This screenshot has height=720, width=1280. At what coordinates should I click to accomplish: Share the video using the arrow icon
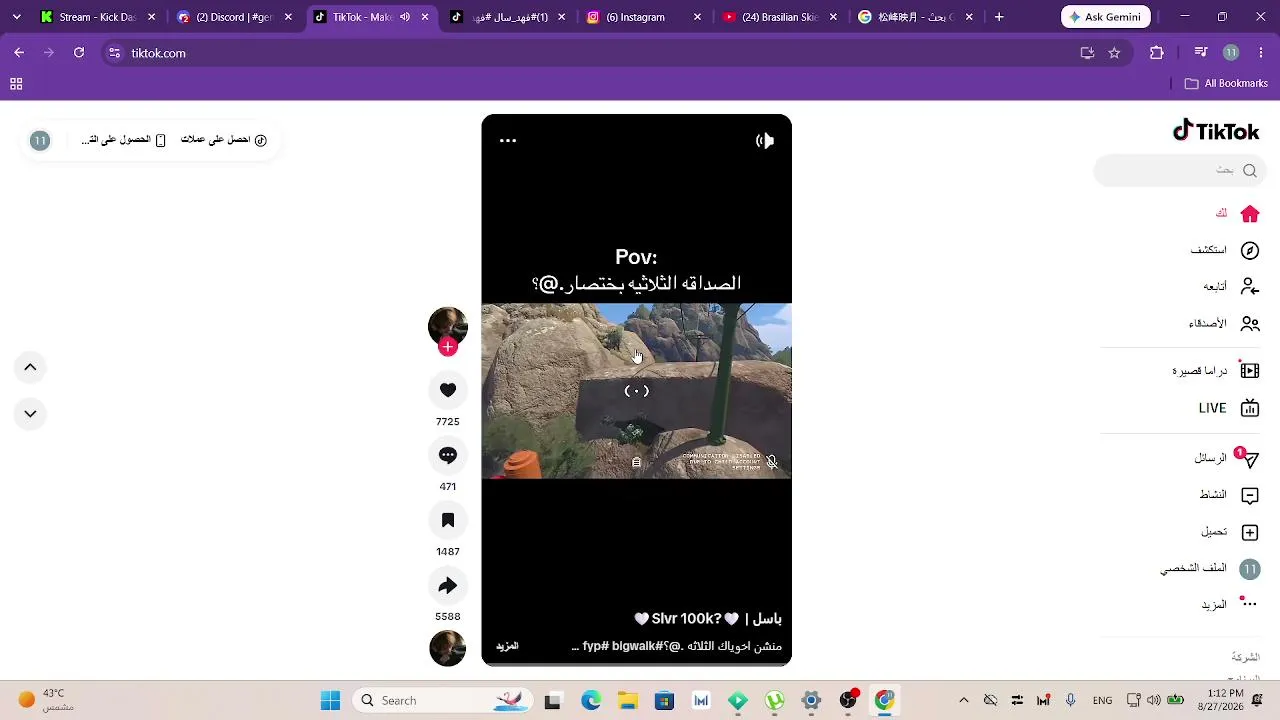[448, 586]
